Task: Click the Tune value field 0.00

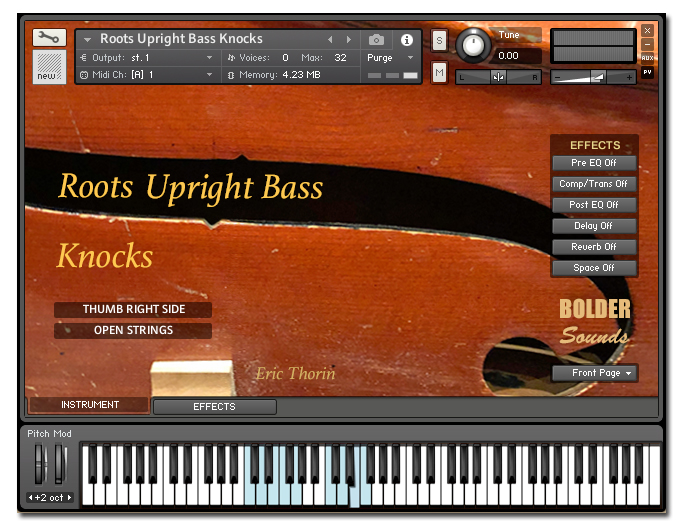Action: coord(518,56)
